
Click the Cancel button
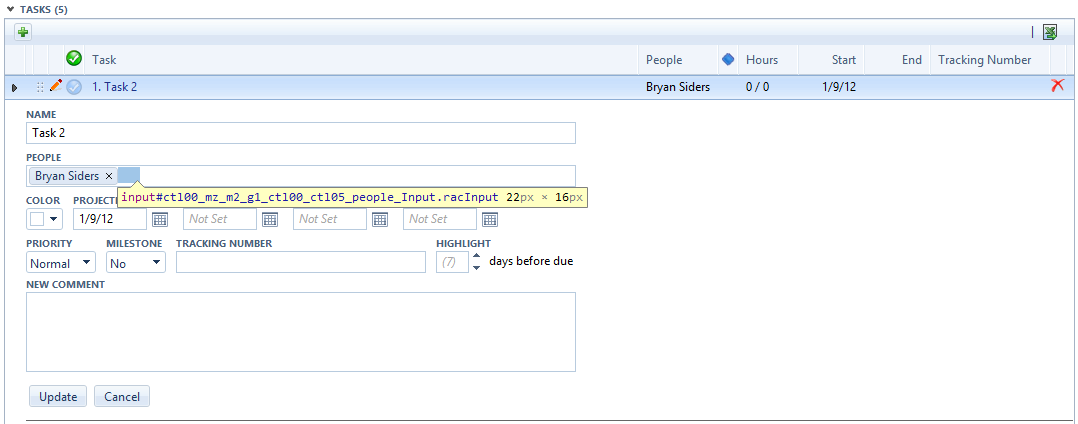point(122,396)
